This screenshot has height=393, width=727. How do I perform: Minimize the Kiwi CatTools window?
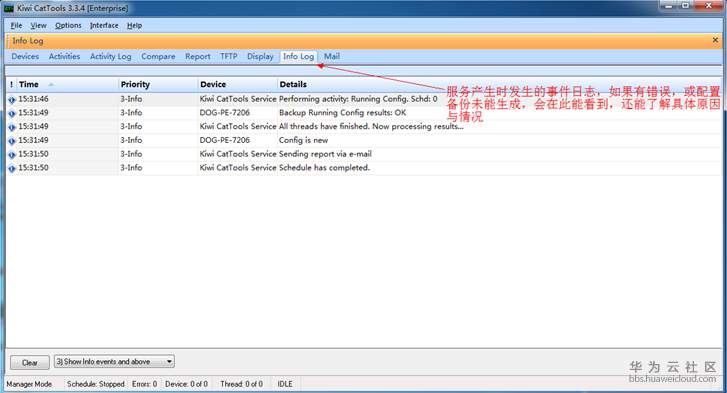point(668,6)
